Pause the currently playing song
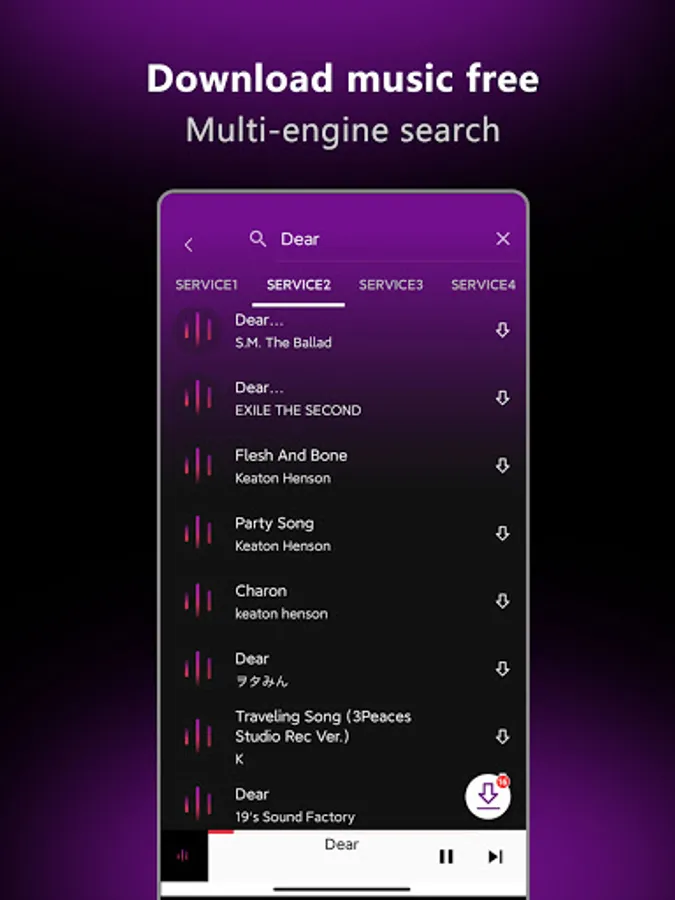 click(x=446, y=856)
